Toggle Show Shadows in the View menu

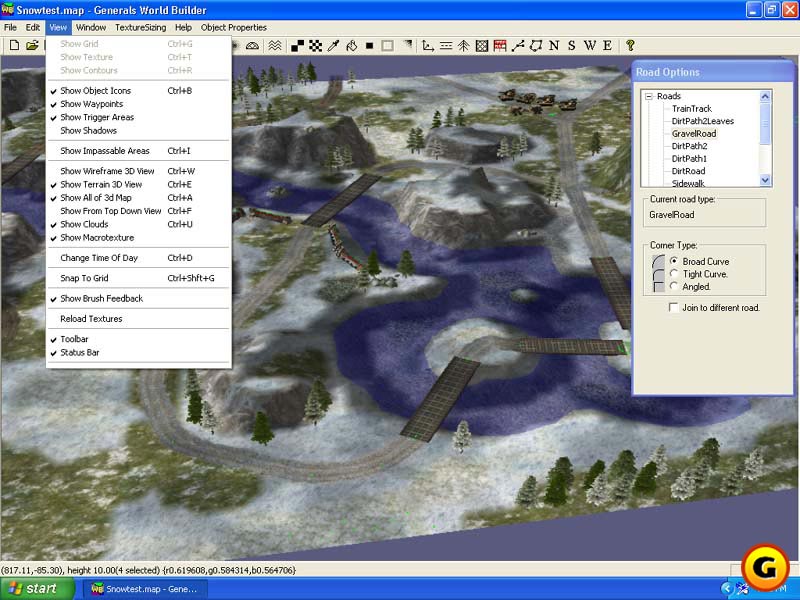tap(138, 131)
